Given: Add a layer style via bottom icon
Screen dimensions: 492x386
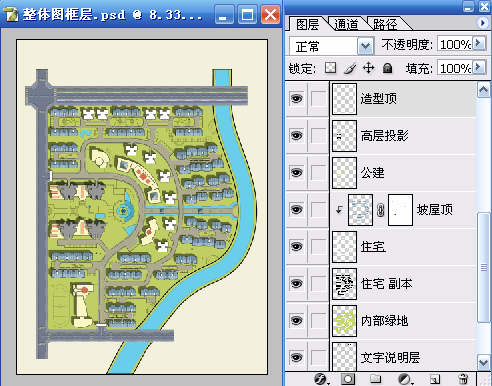Looking at the screenshot, I should click(x=320, y=379).
